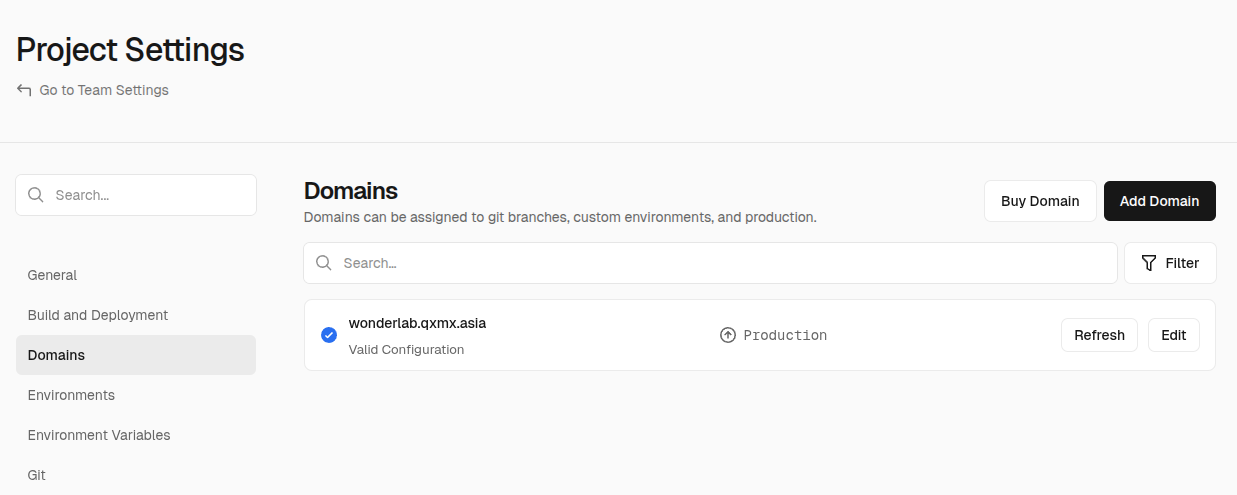Click the Production up-arrow circle icon

point(728,335)
